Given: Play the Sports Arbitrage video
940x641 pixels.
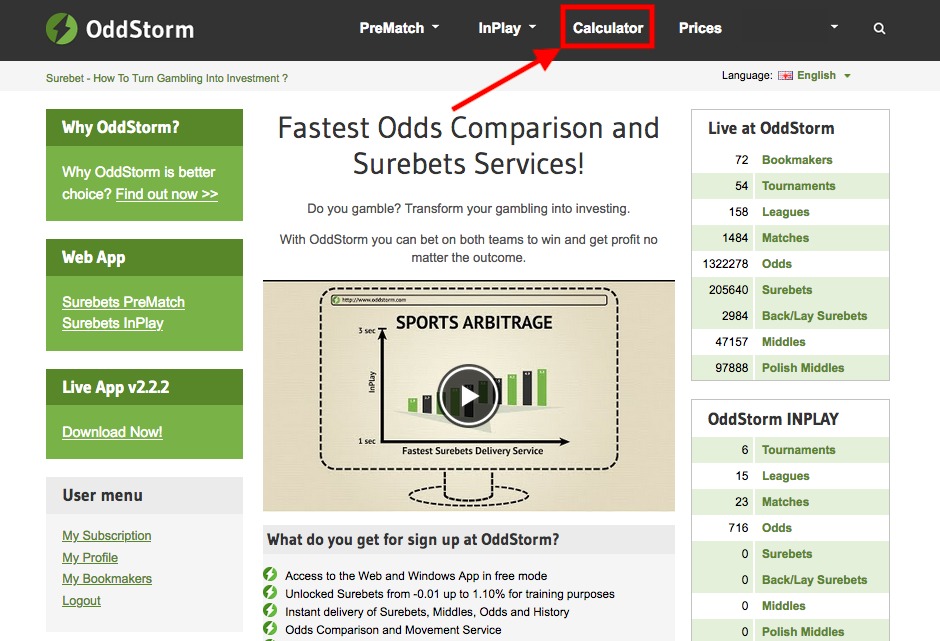Looking at the screenshot, I should pos(468,395).
